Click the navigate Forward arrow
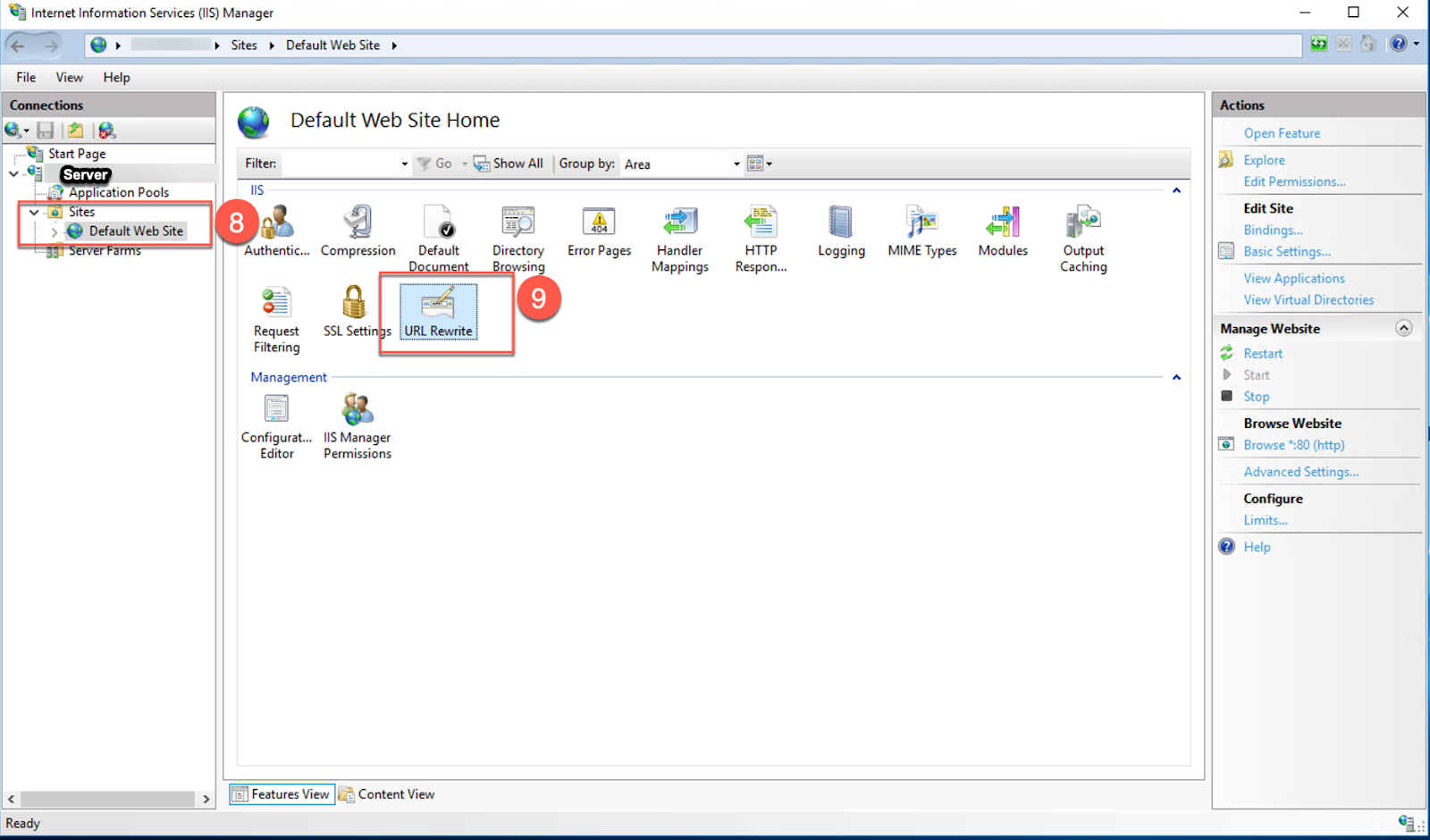The width and height of the screenshot is (1430, 840). [51, 45]
